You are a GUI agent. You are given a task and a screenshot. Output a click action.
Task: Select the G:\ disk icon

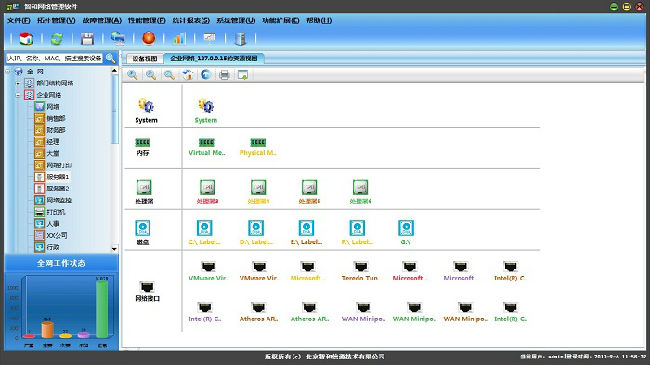pyautogui.click(x=406, y=228)
